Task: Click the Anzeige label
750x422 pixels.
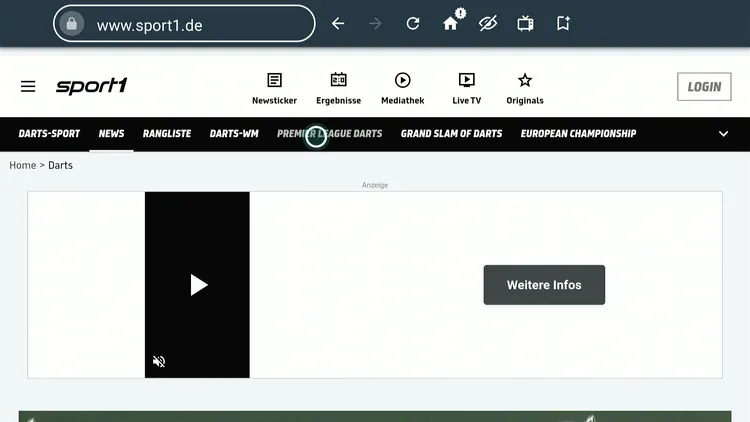Action: point(375,185)
